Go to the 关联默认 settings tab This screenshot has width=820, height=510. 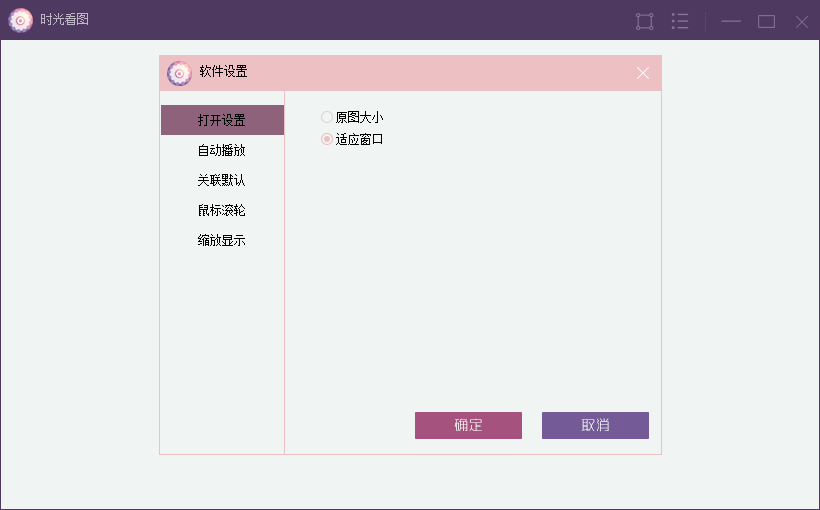[222, 180]
